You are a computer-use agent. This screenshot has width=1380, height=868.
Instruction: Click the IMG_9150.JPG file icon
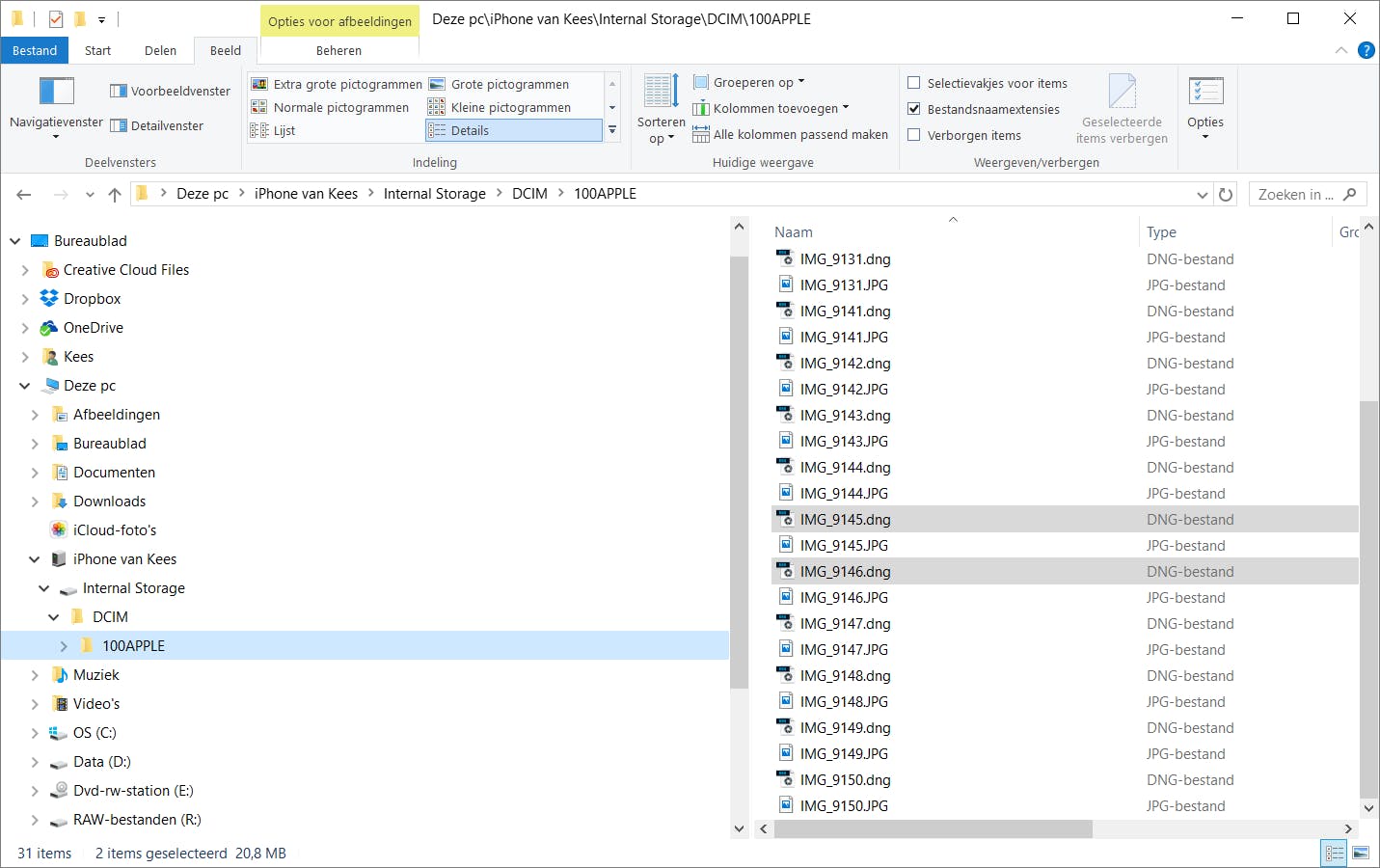click(x=786, y=805)
